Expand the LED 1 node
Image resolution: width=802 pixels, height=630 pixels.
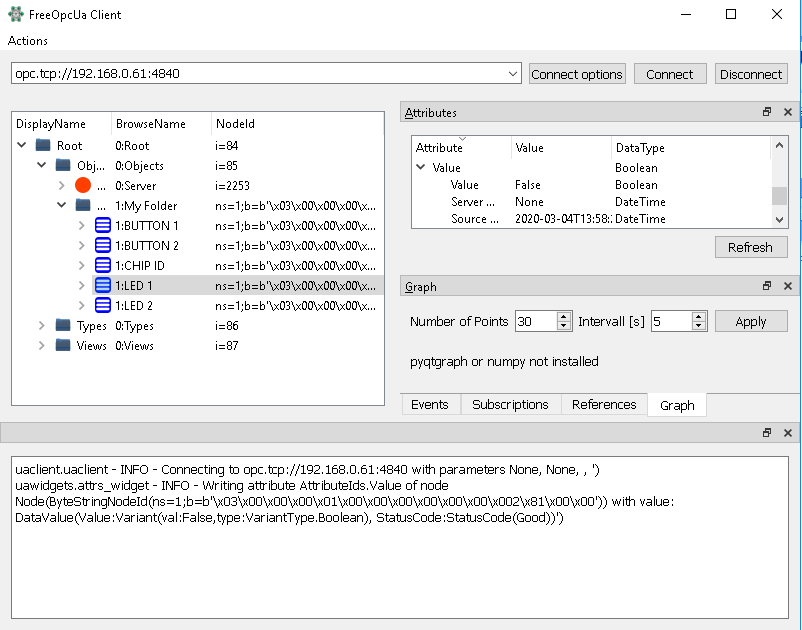click(x=81, y=285)
